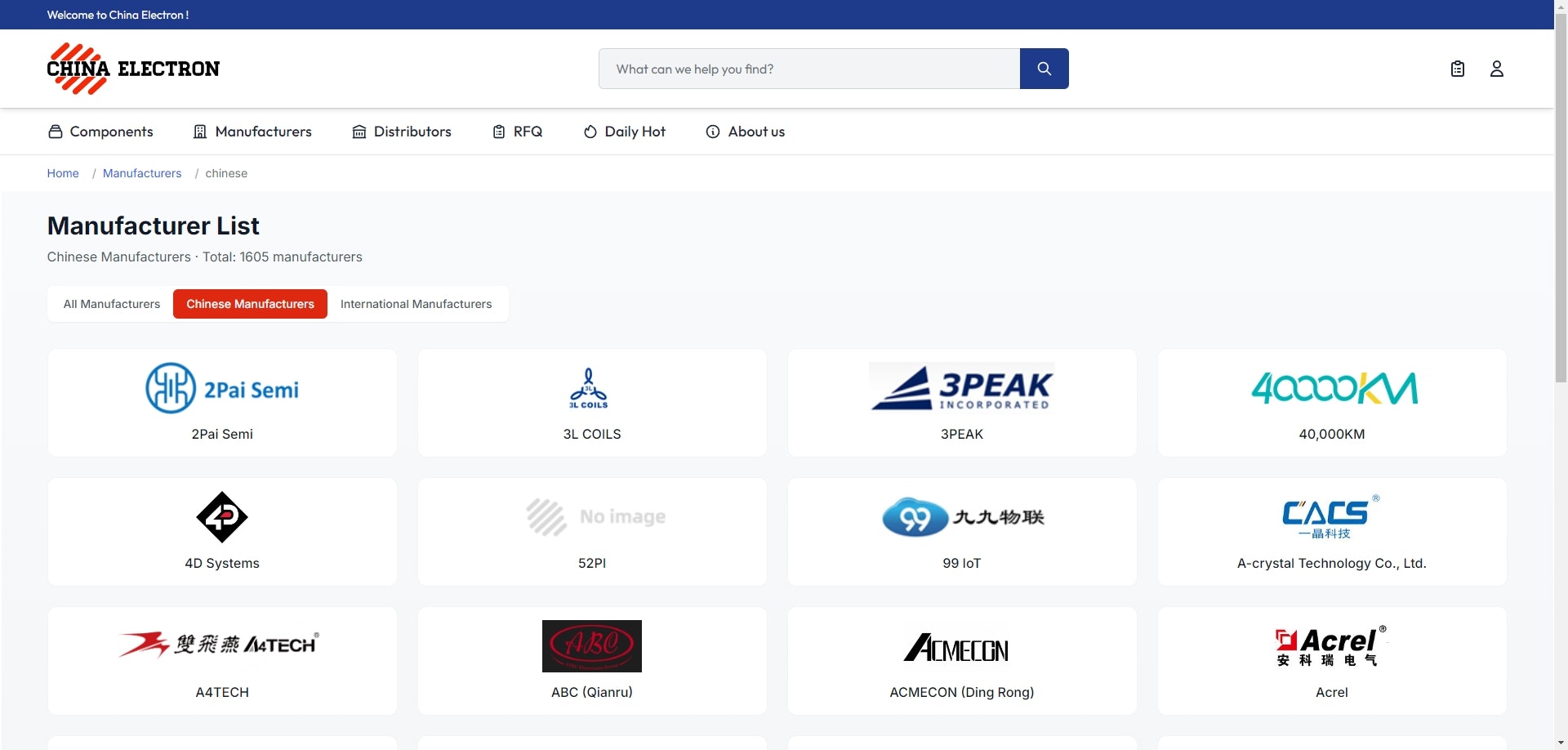Click the Manufacturer List heading
1568x750 pixels.
(x=154, y=225)
